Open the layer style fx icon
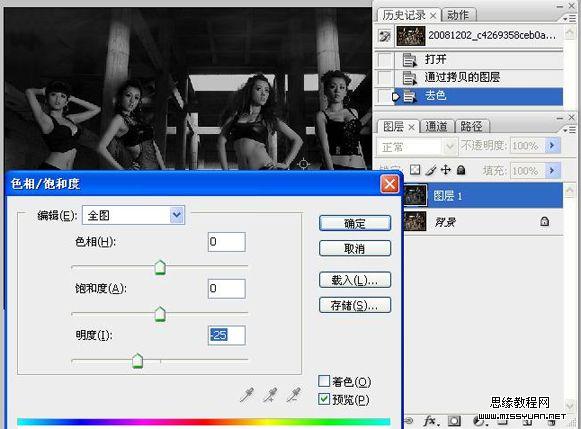Image resolution: width=581 pixels, height=429 pixels. (431, 421)
